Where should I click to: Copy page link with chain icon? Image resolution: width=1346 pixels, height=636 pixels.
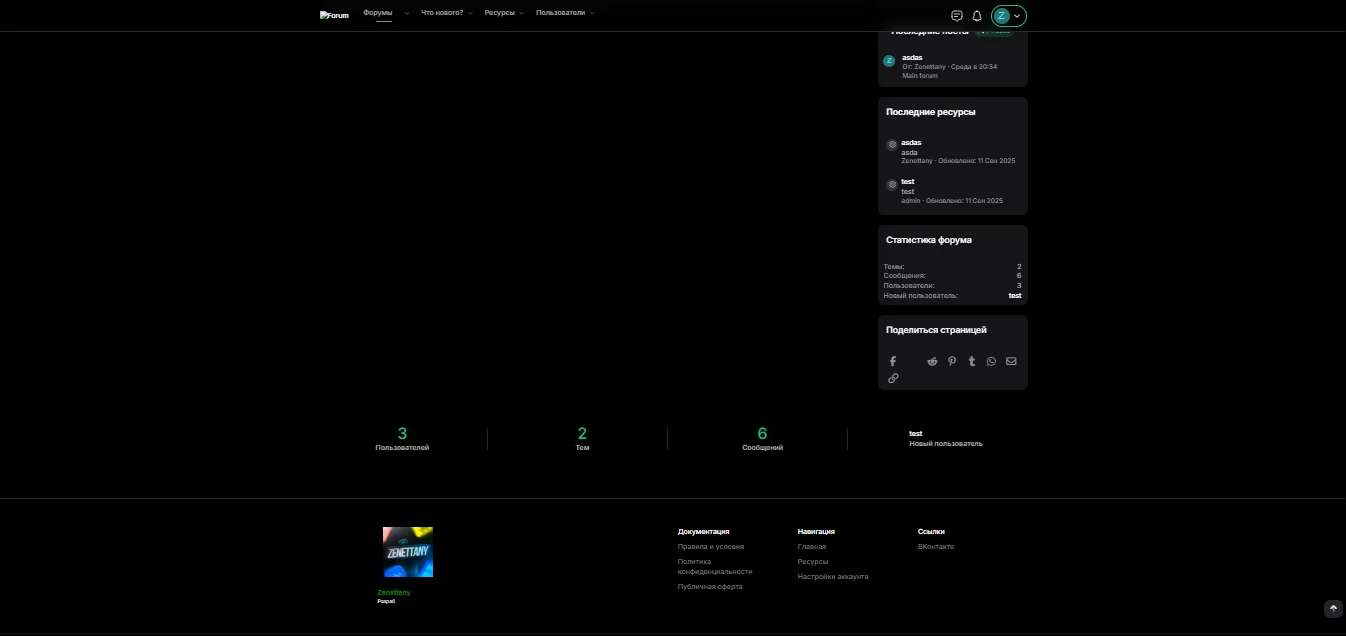coord(893,378)
